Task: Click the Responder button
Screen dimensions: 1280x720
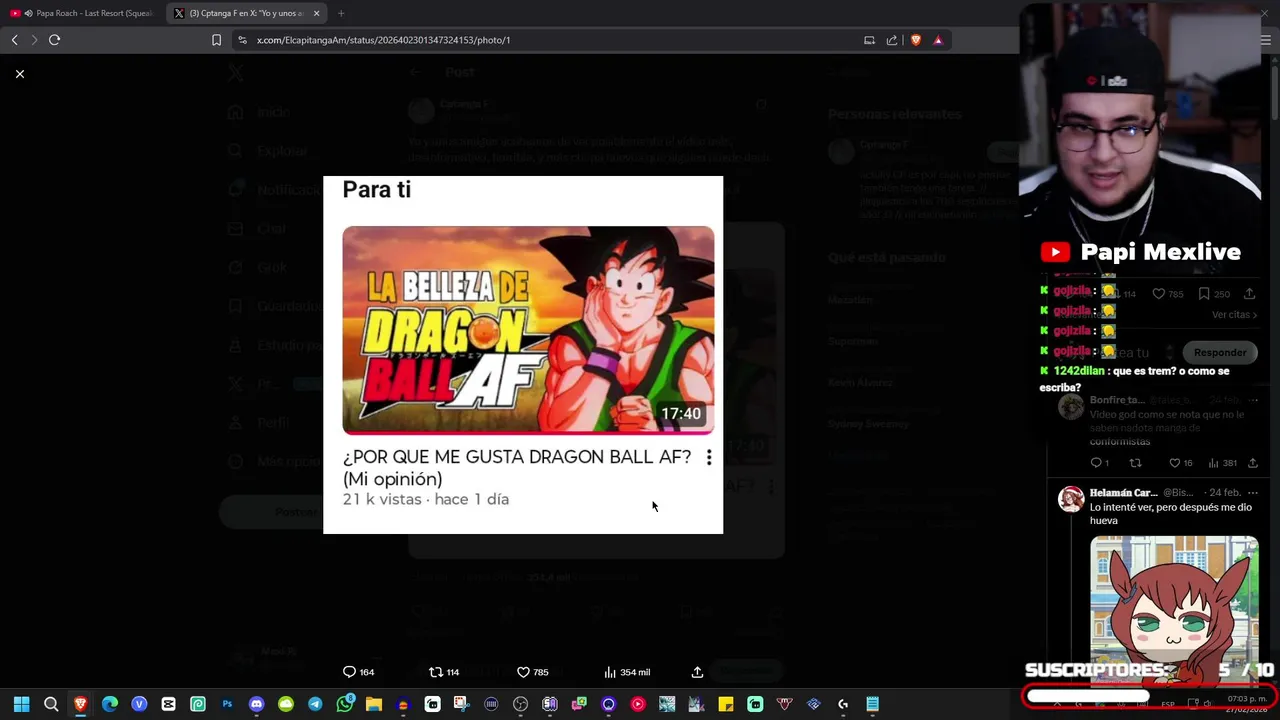Action: (x=1220, y=352)
